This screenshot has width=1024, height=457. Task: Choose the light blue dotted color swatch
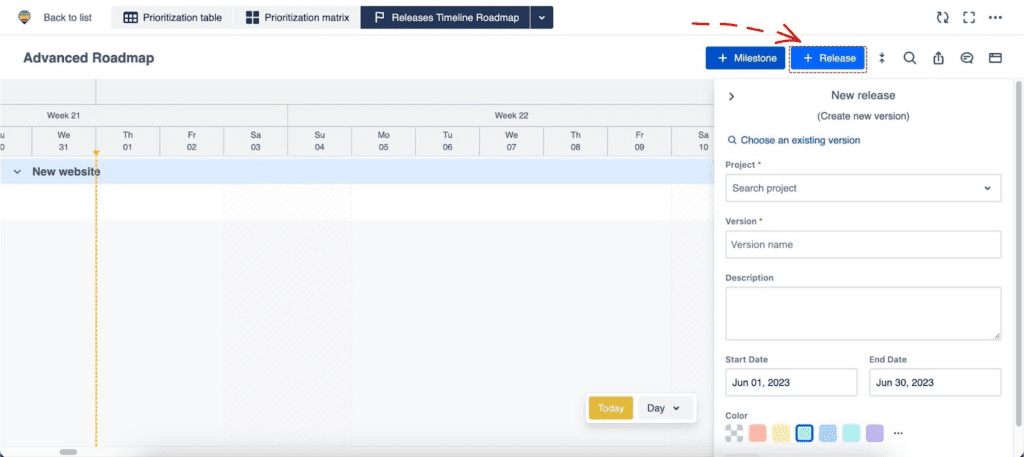[x=828, y=433]
